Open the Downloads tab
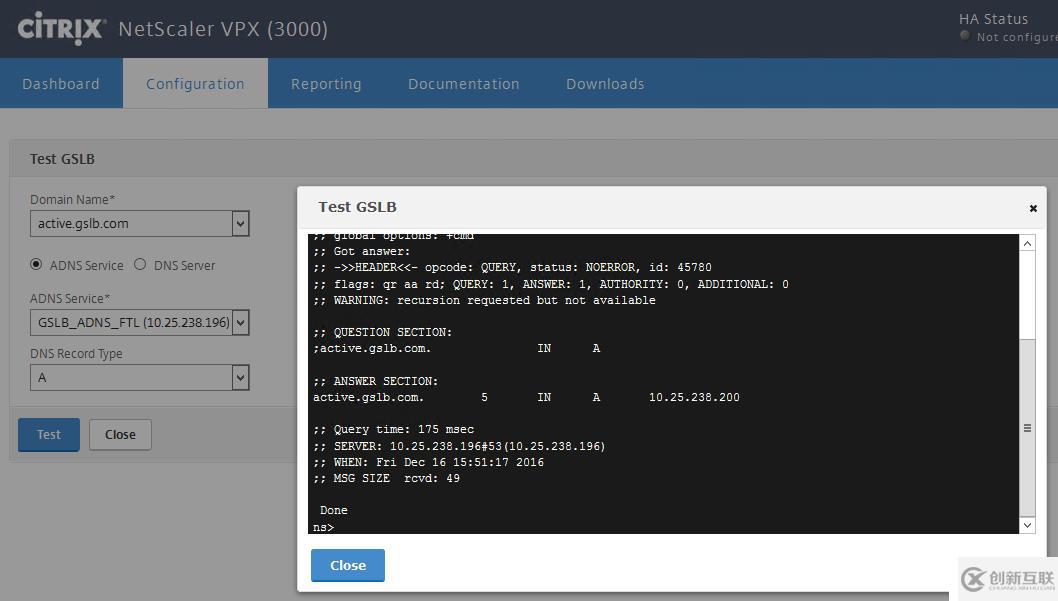The height and width of the screenshot is (601, 1058). [x=605, y=84]
